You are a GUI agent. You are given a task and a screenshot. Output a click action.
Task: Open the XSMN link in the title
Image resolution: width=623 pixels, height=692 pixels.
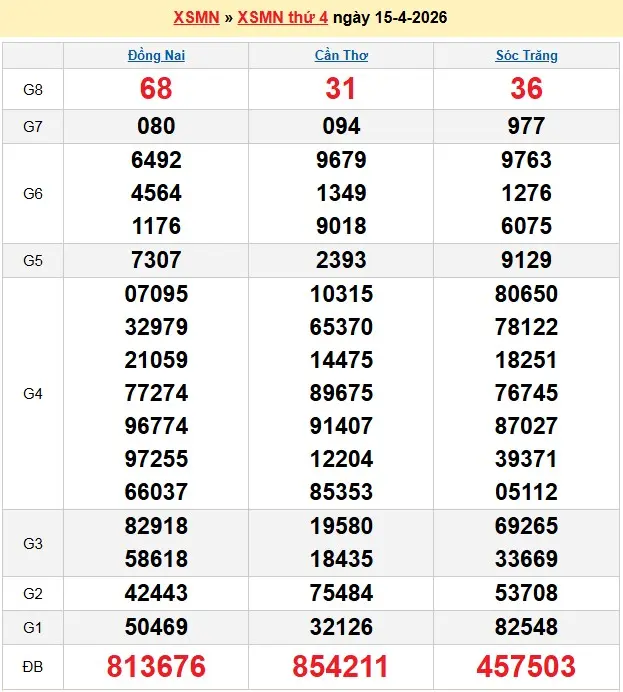coord(196,18)
